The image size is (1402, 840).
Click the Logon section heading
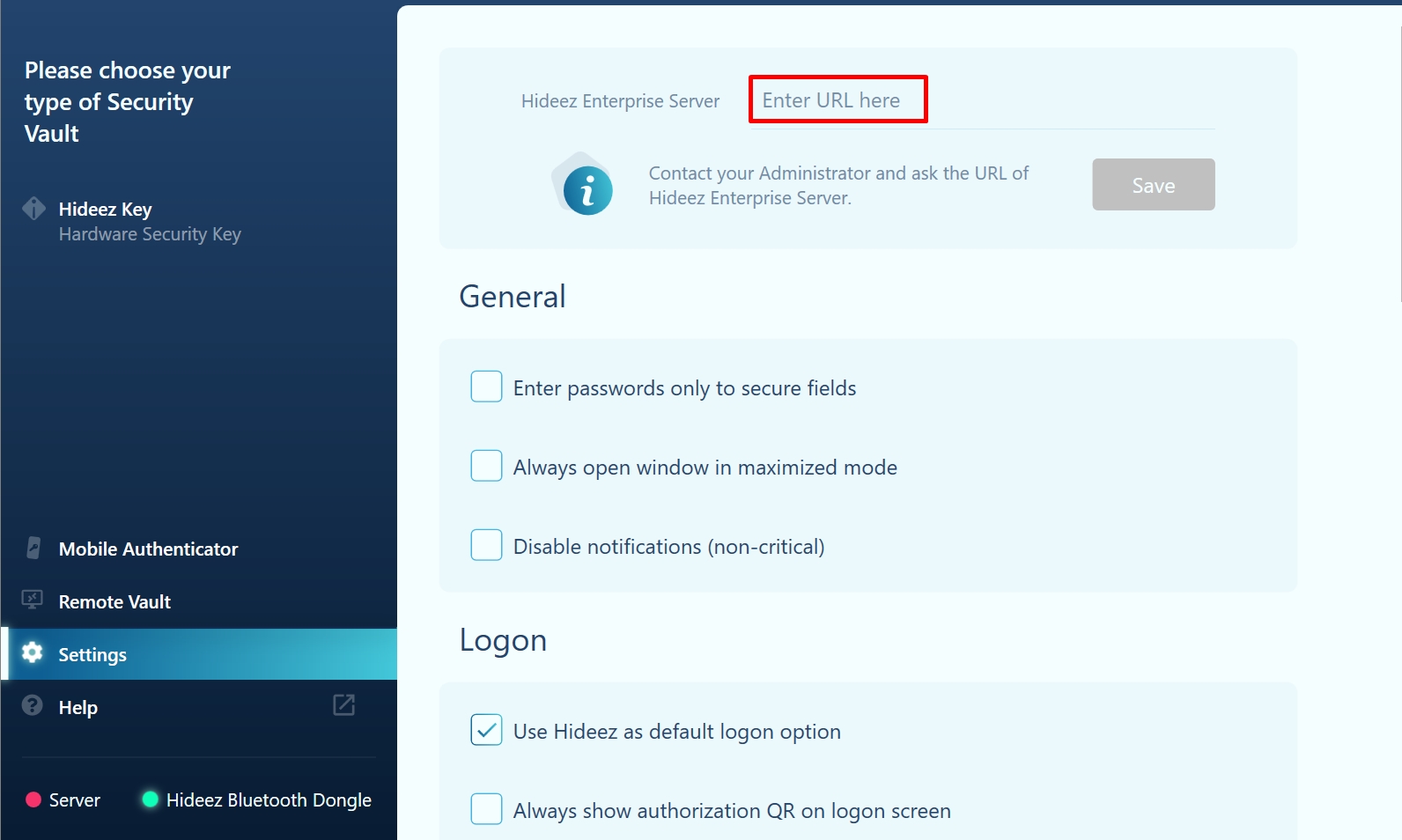503,641
